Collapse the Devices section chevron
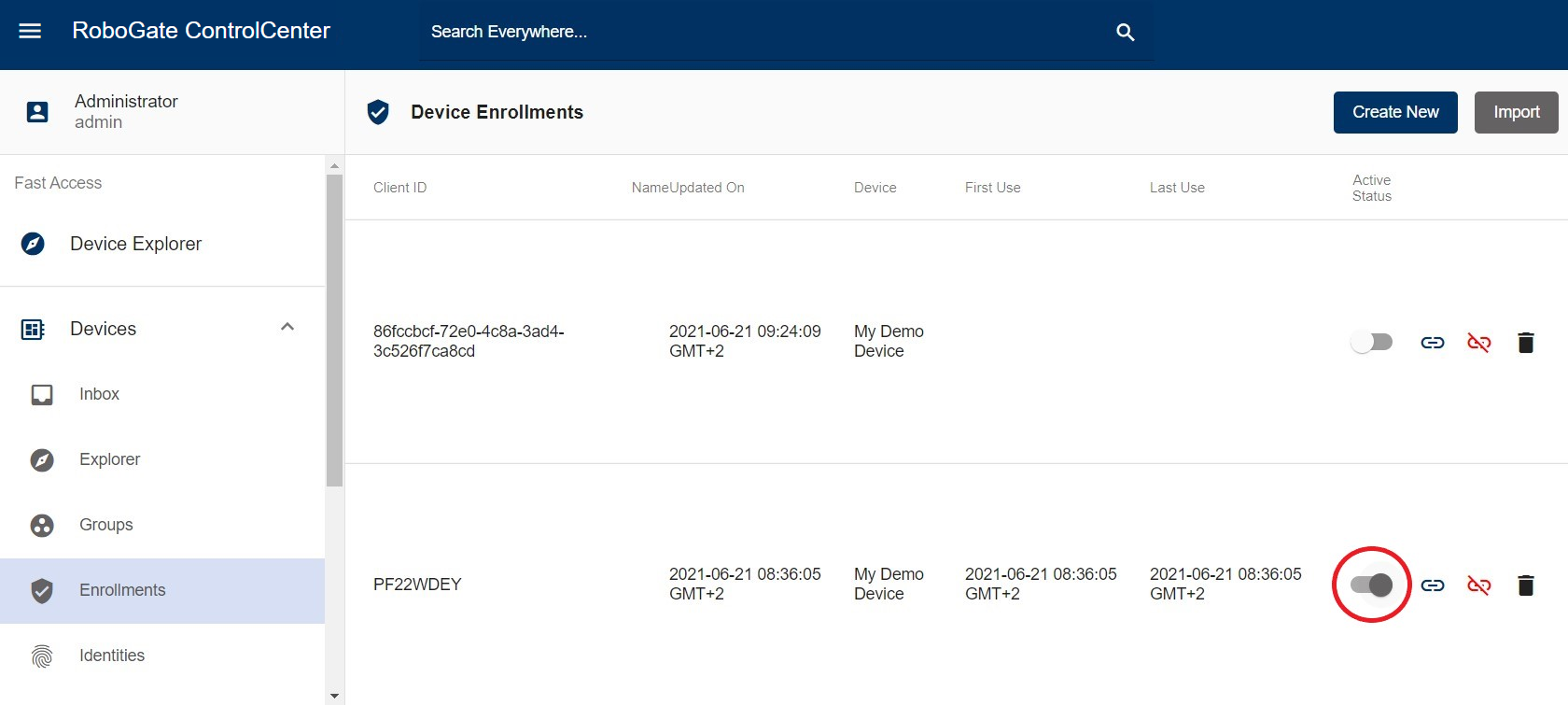Viewport: 1568px width, 705px height. tap(287, 327)
